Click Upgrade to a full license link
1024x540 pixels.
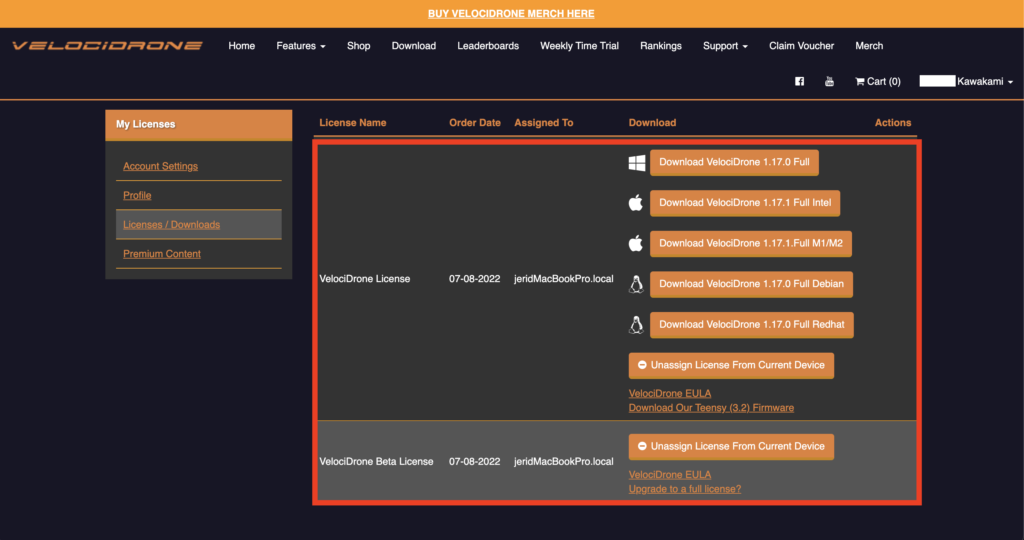(x=684, y=489)
